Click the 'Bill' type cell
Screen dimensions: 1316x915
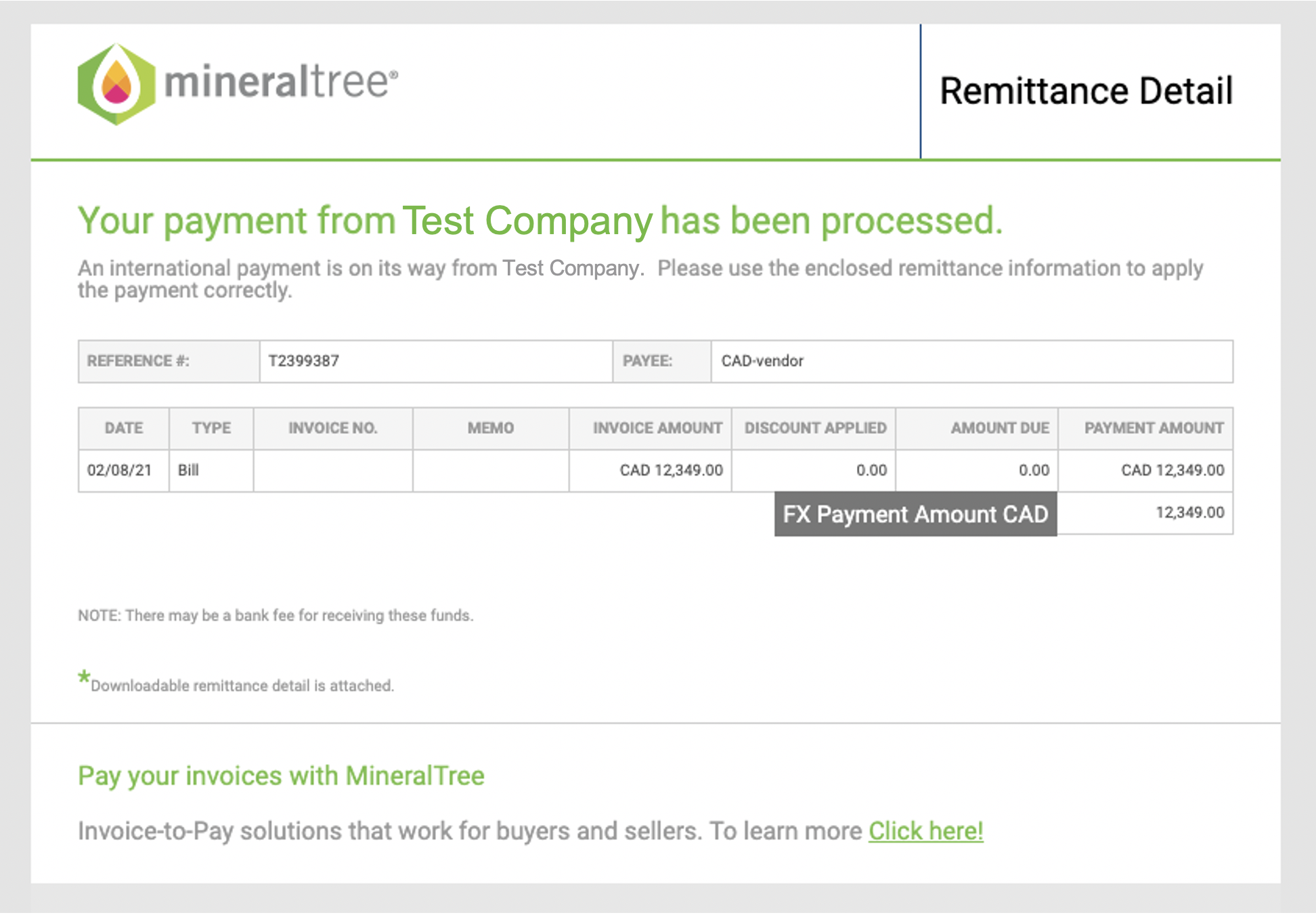(211, 470)
